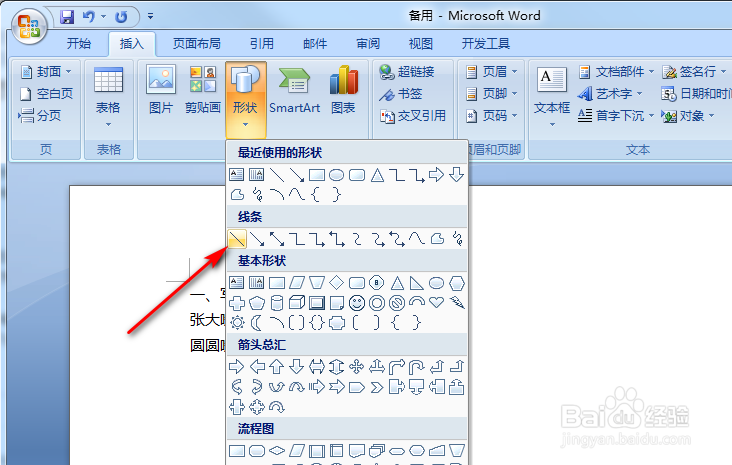This screenshot has width=732, height=465.
Task: Open the 邮件 tab
Action: tap(315, 44)
